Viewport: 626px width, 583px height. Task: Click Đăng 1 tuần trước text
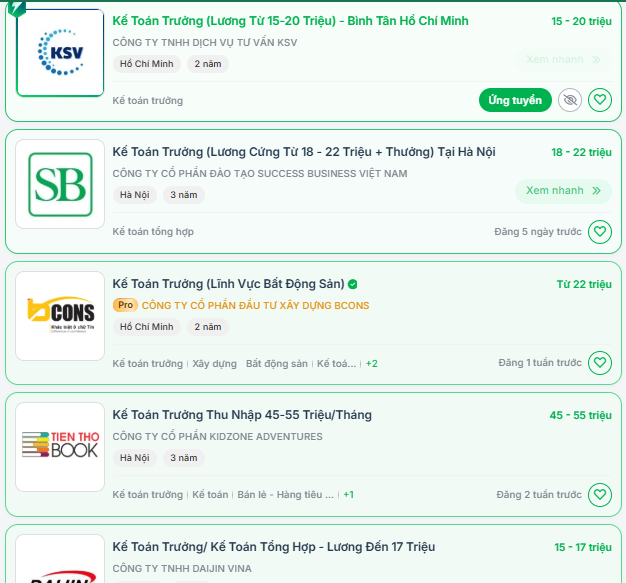pos(540,363)
